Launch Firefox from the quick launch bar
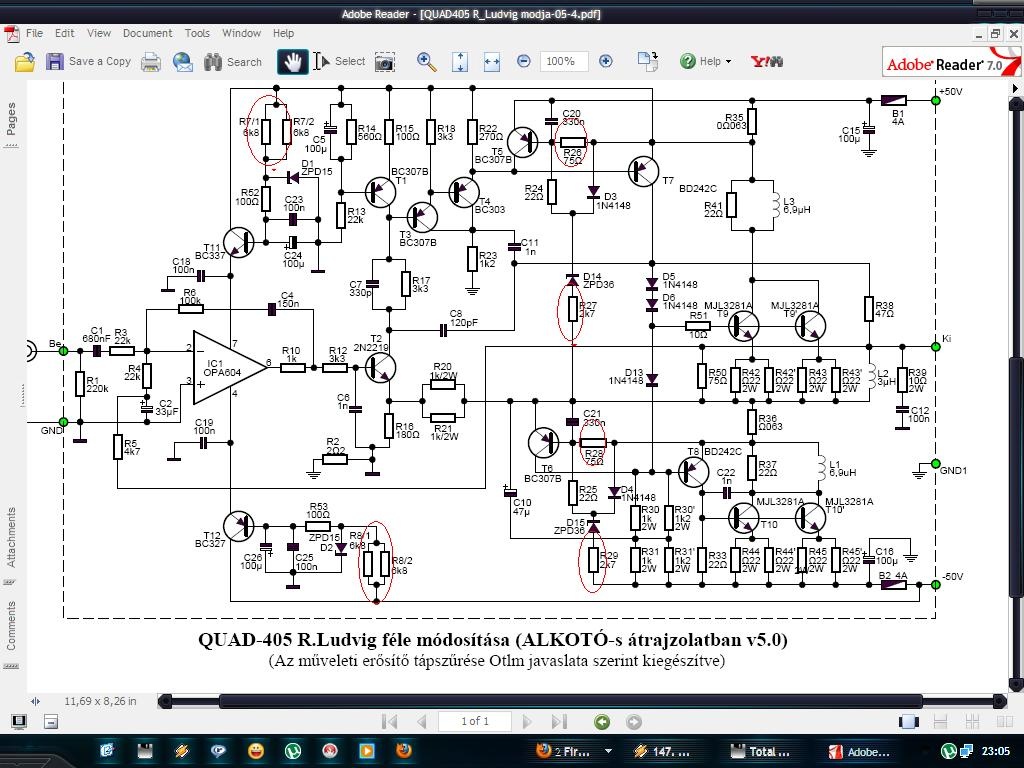Screen dimensions: 1024x768 [404, 750]
